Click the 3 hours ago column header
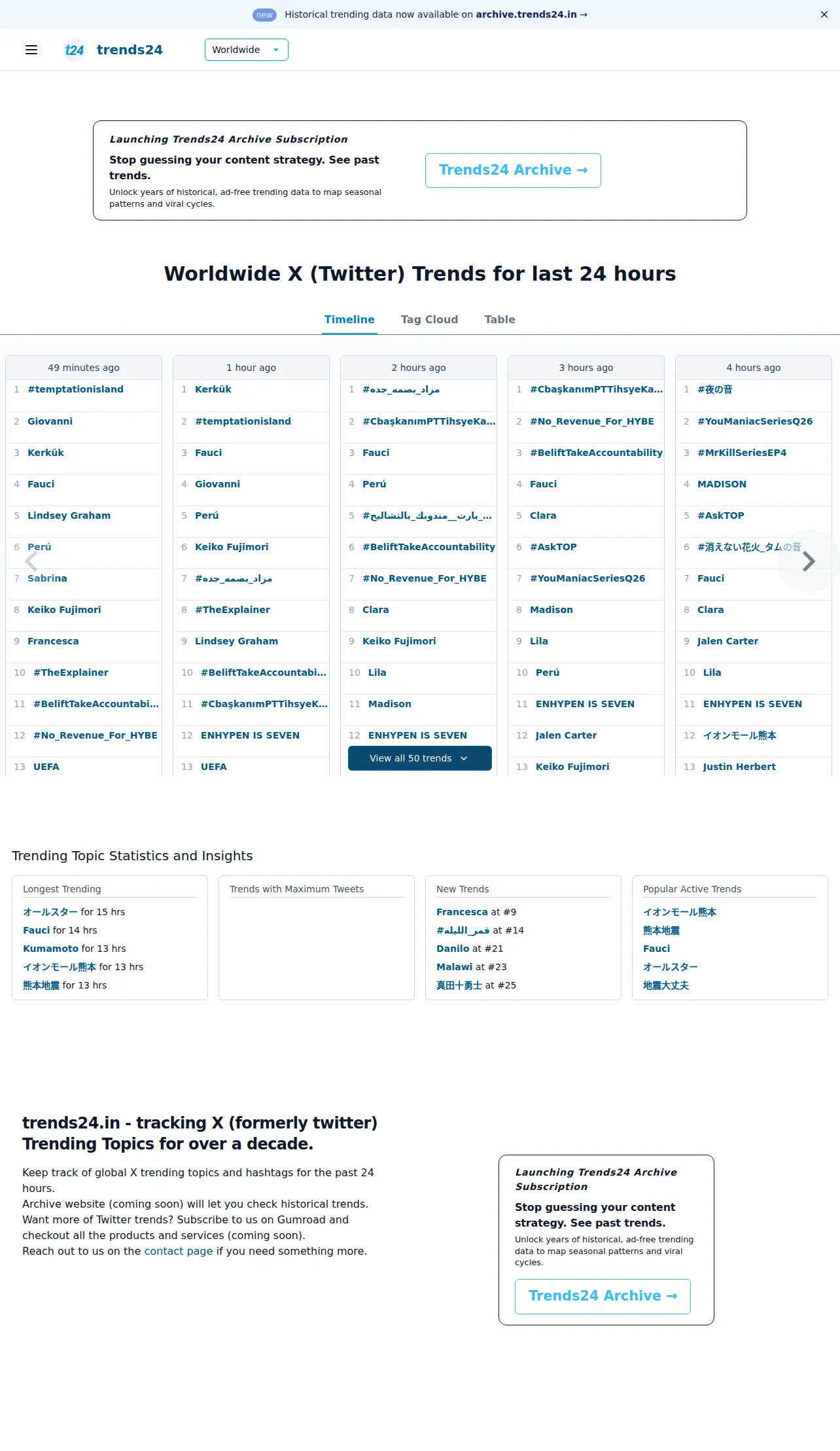The height and width of the screenshot is (1451, 840). (x=586, y=368)
